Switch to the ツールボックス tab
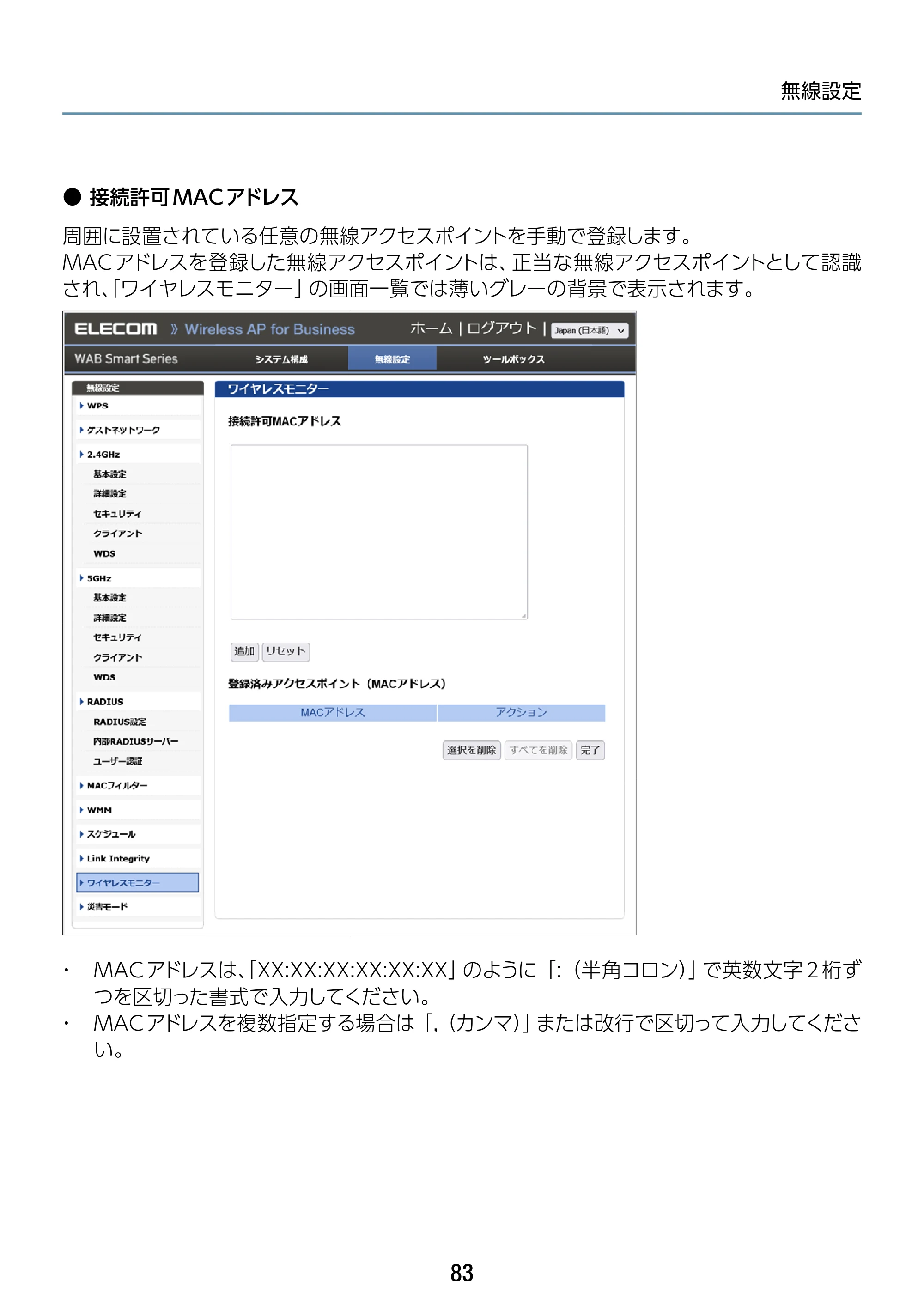 (x=513, y=358)
